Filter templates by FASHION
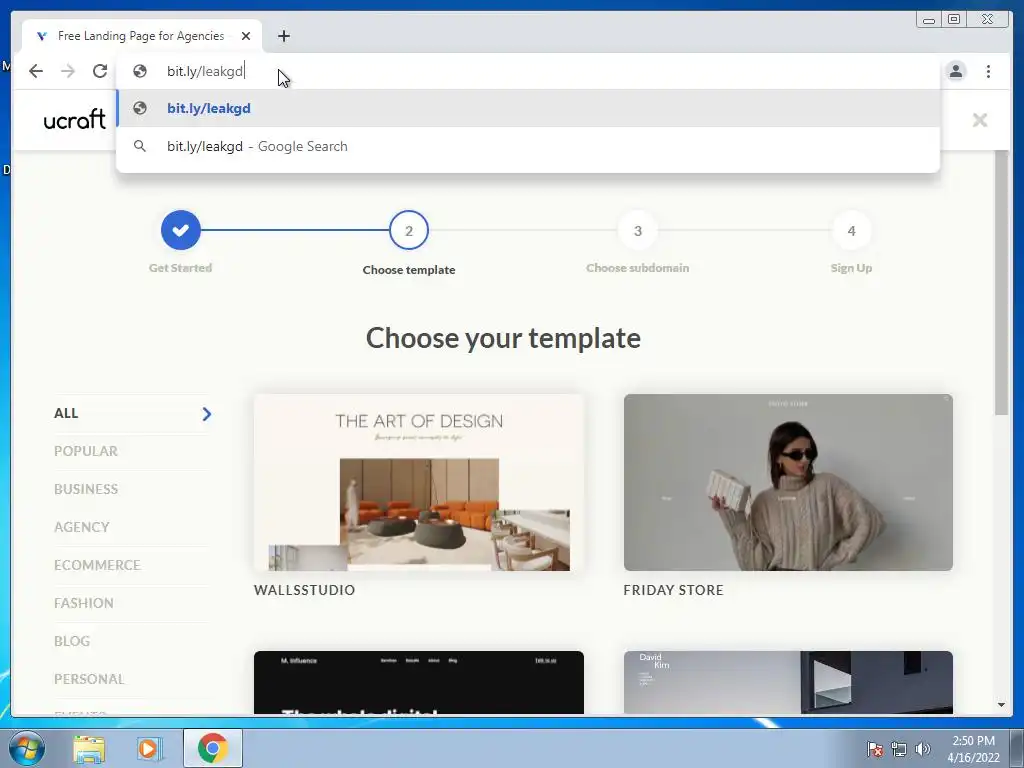This screenshot has height=768, width=1024. (84, 603)
